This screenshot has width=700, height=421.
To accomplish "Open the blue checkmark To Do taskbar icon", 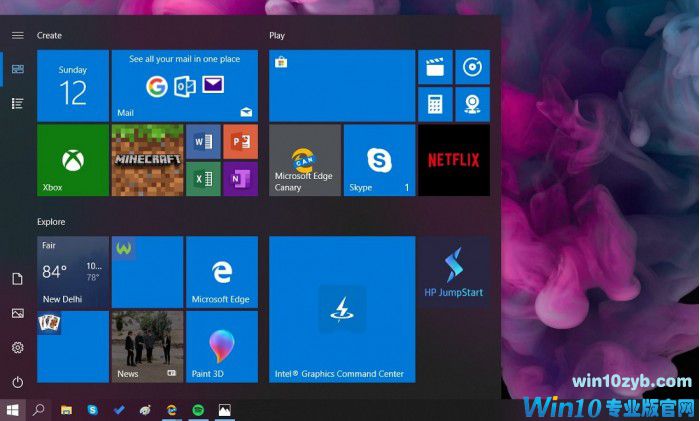I will (x=119, y=409).
